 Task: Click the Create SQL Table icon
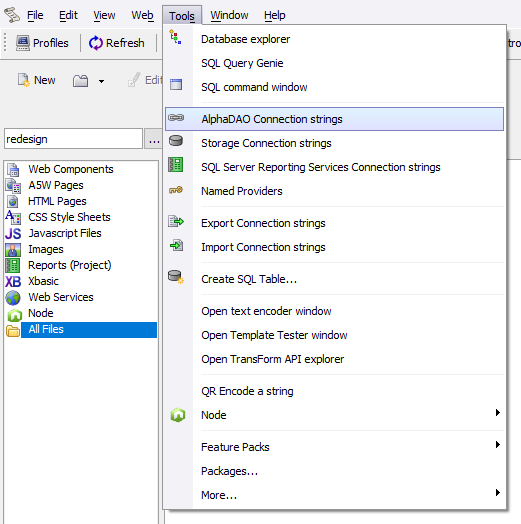[x=176, y=277]
